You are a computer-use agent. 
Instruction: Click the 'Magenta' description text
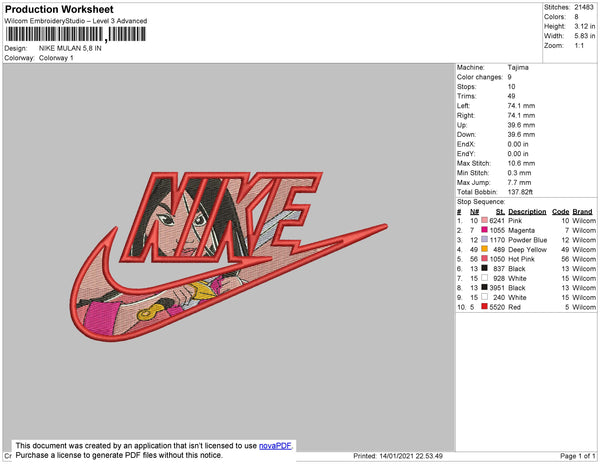pyautogui.click(x=521, y=230)
